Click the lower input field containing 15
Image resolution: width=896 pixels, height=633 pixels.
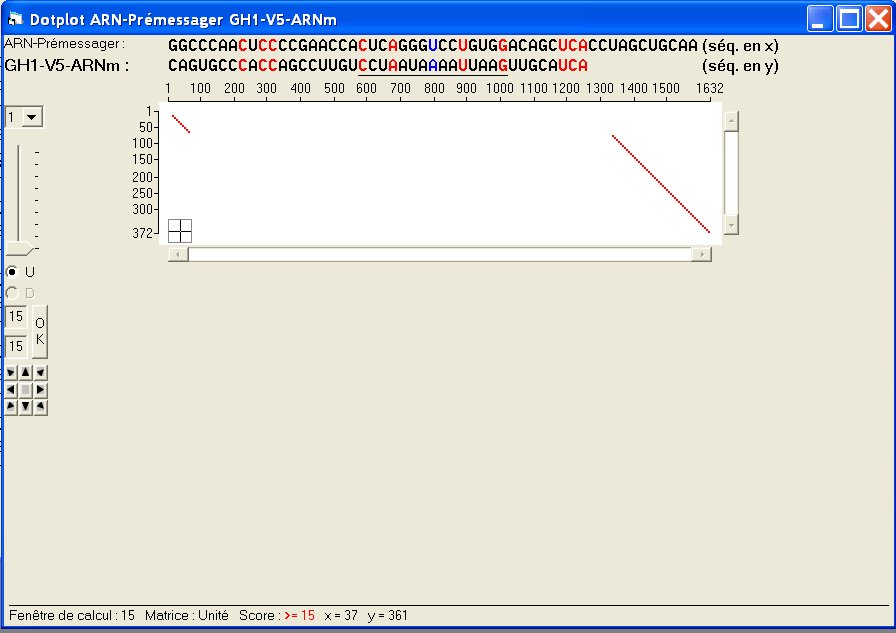[x=16, y=346]
